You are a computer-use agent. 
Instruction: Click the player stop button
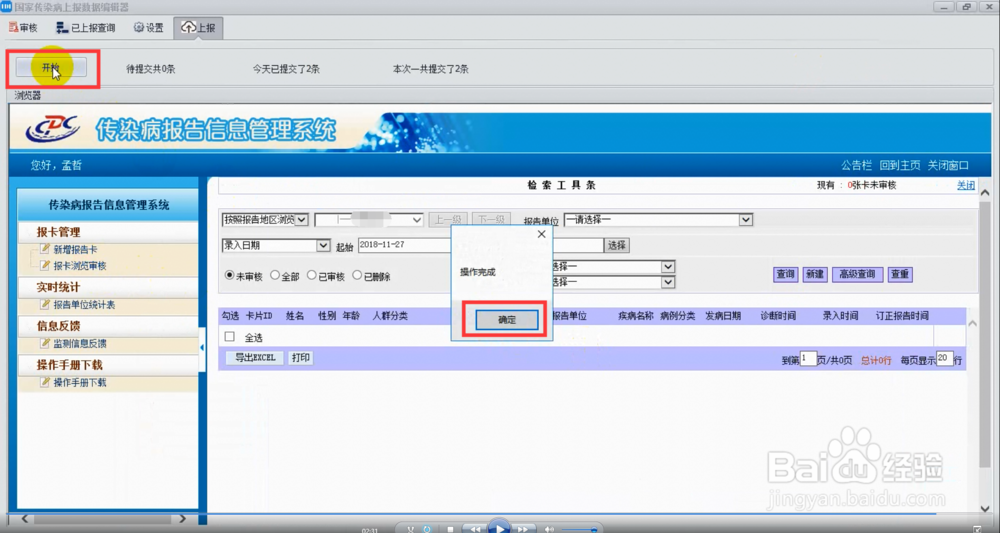coord(450,529)
